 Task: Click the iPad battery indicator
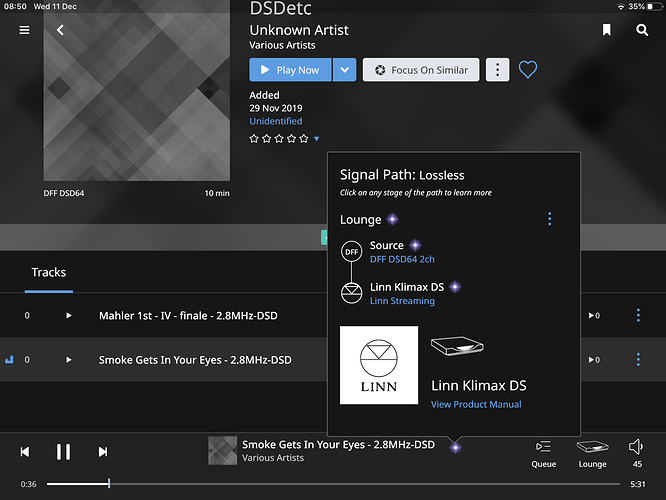[x=655, y=6]
